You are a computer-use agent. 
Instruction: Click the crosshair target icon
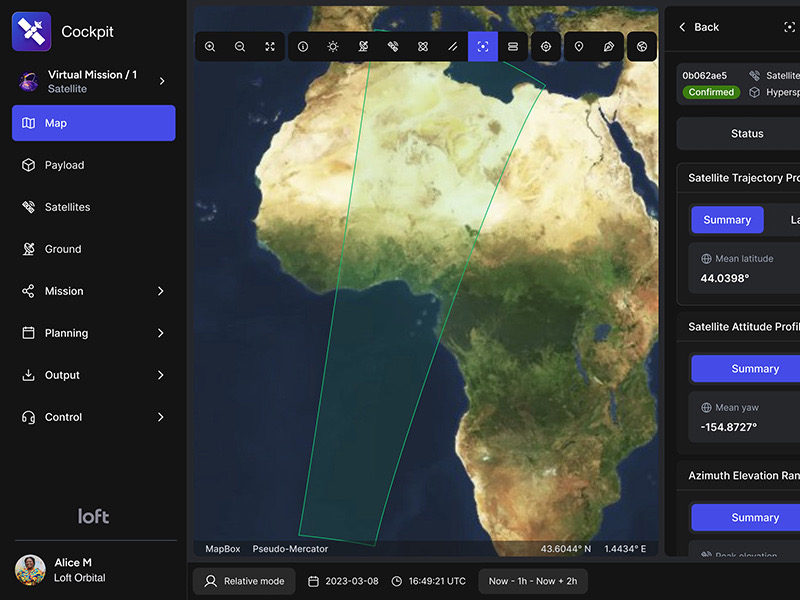pos(545,47)
